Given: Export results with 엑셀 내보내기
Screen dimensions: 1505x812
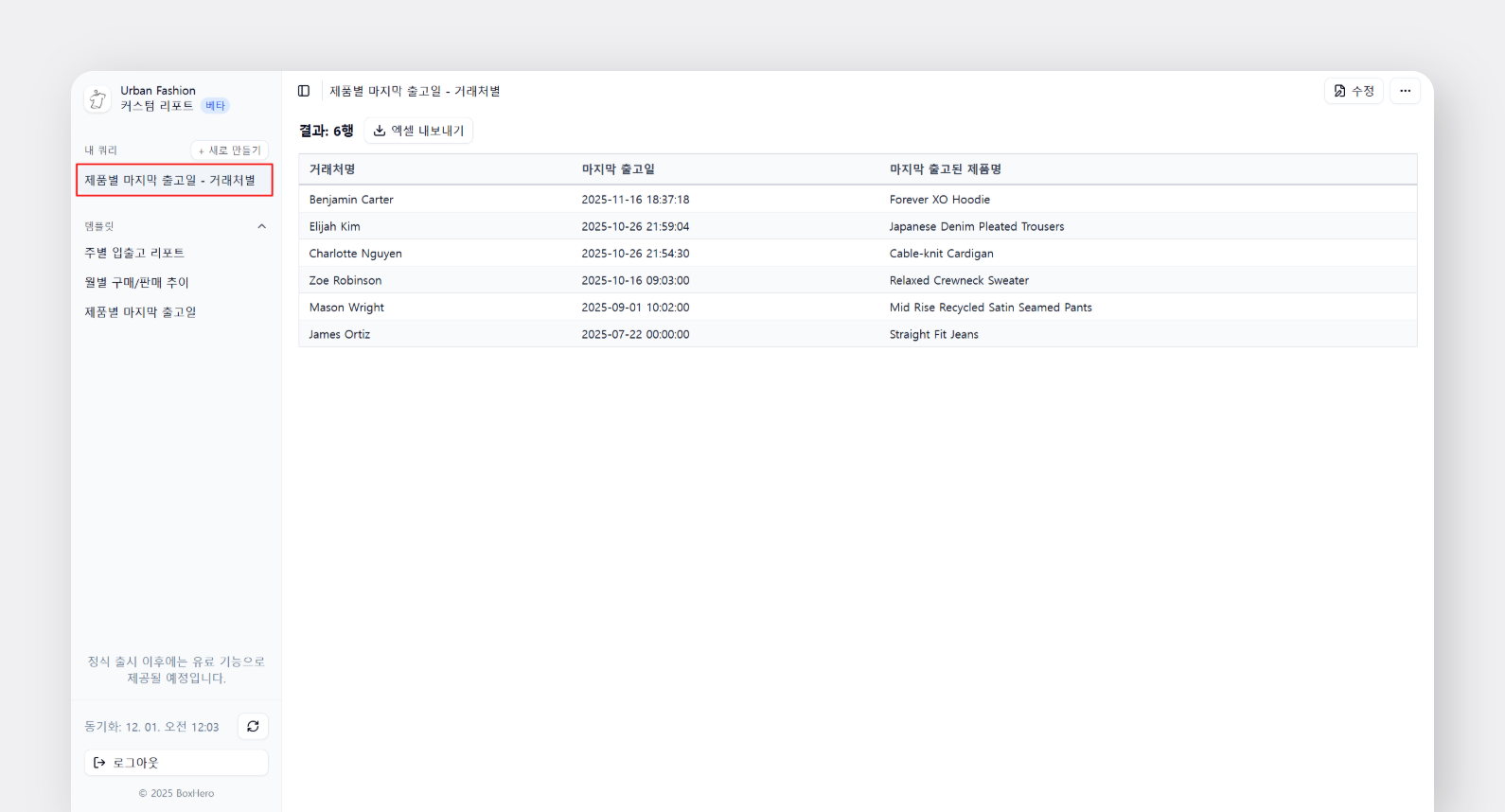Looking at the screenshot, I should click(418, 131).
